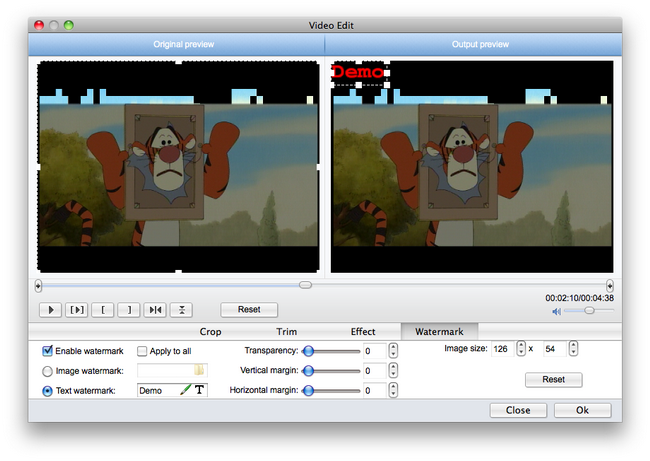Click the Output preview header

480,44
